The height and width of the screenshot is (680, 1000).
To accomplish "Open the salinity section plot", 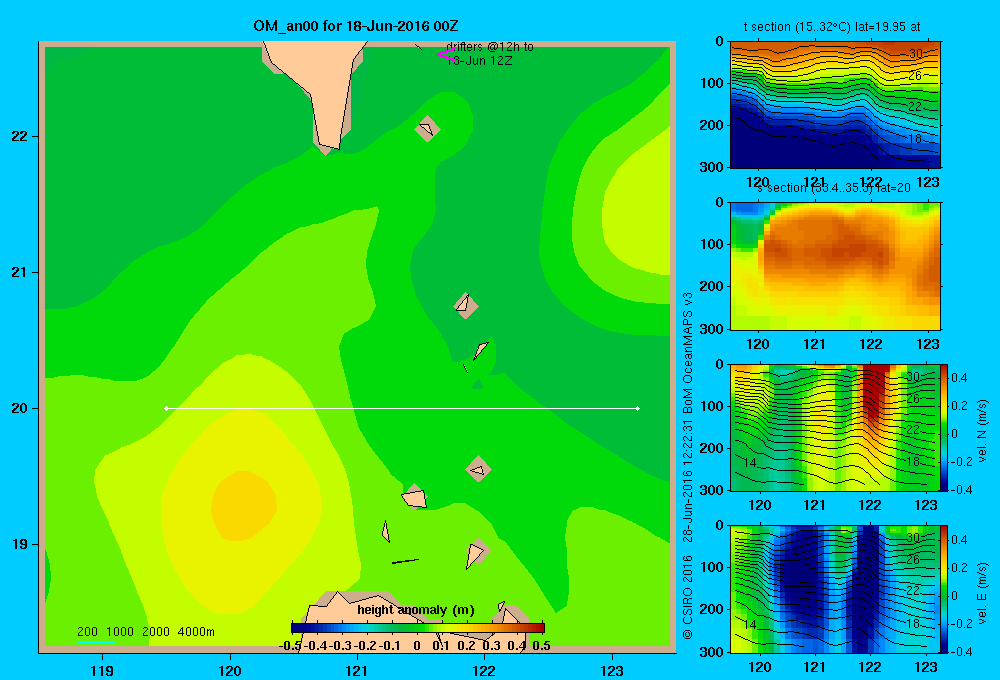I will tap(835, 266).
